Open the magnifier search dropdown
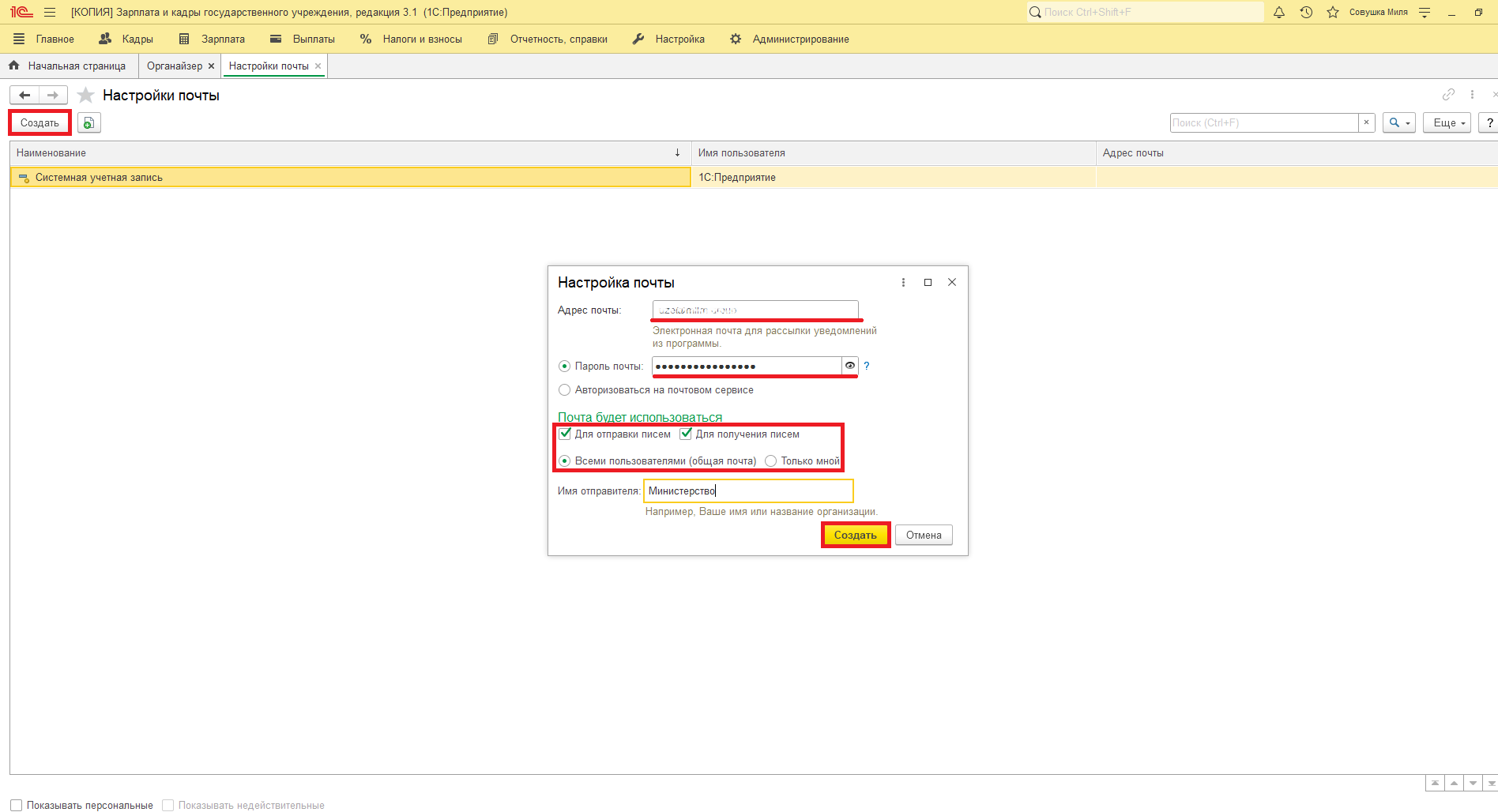Viewport: 1498px width, 812px height. tap(1398, 122)
